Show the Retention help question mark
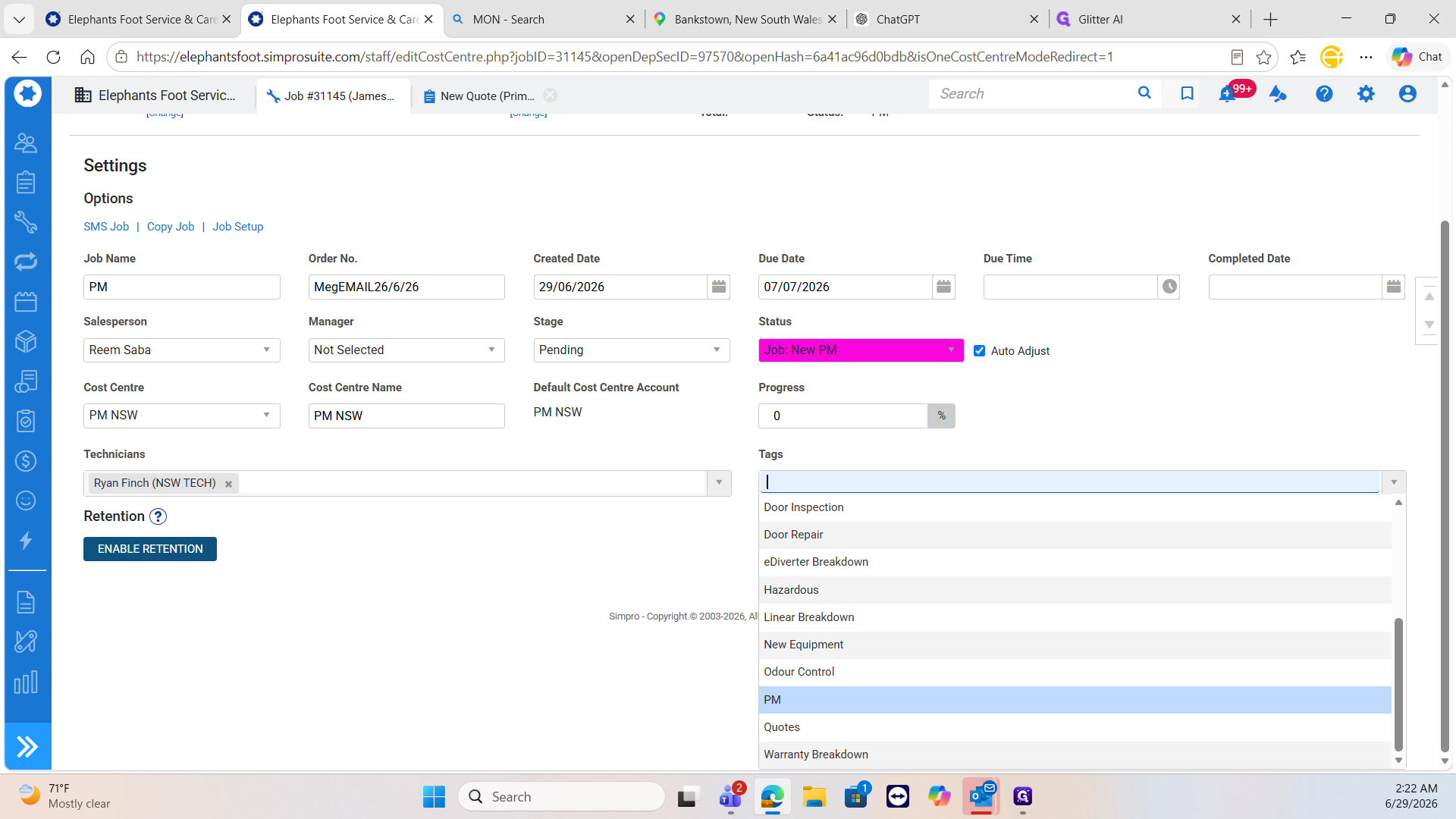The height and width of the screenshot is (819, 1456). point(158,516)
